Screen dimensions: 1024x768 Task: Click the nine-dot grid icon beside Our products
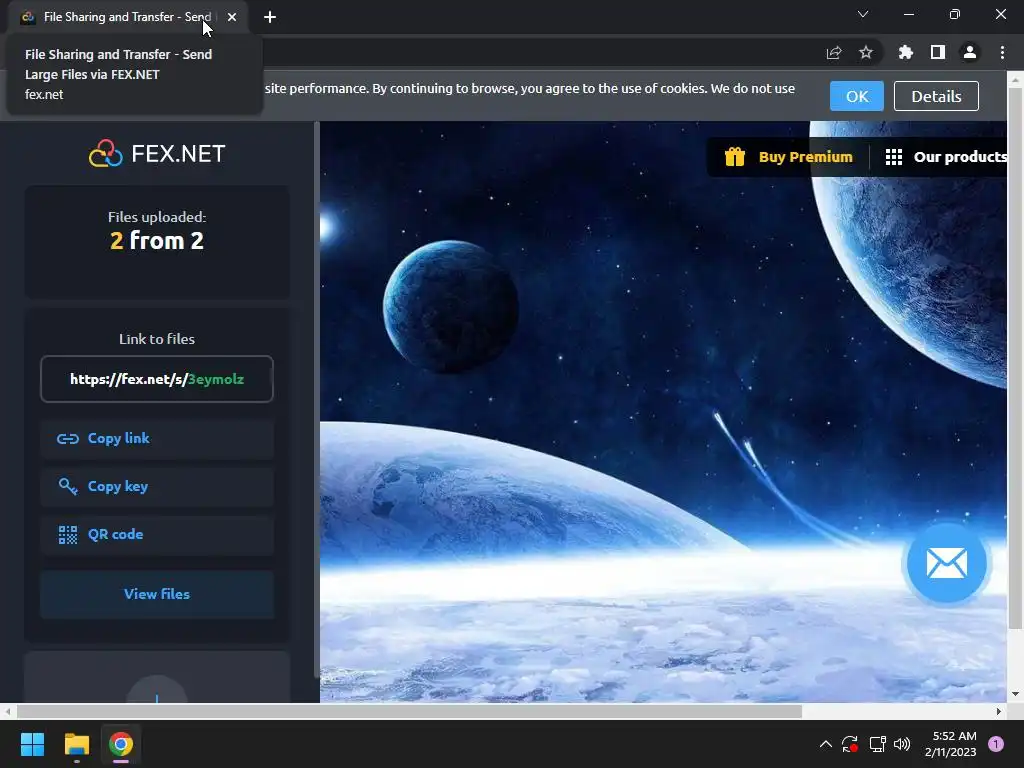893,157
